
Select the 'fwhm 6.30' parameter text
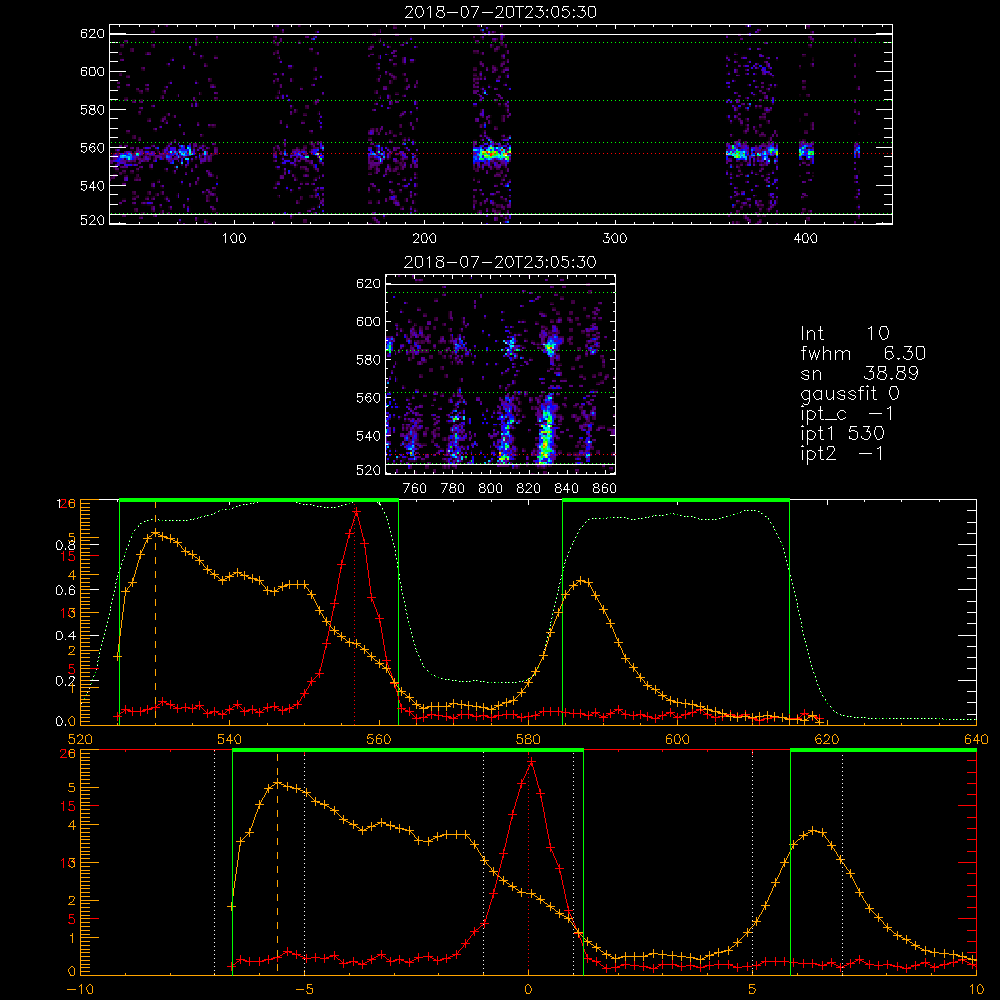863,353
